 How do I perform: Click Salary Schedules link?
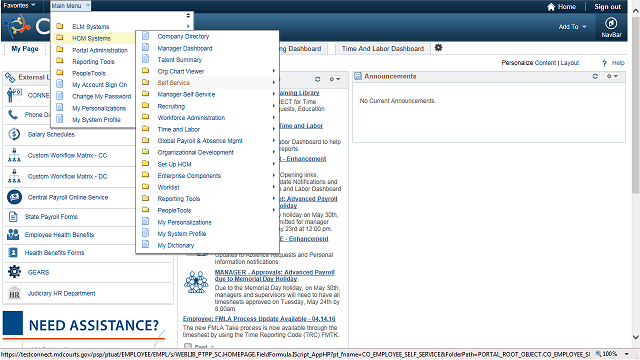coord(51,134)
